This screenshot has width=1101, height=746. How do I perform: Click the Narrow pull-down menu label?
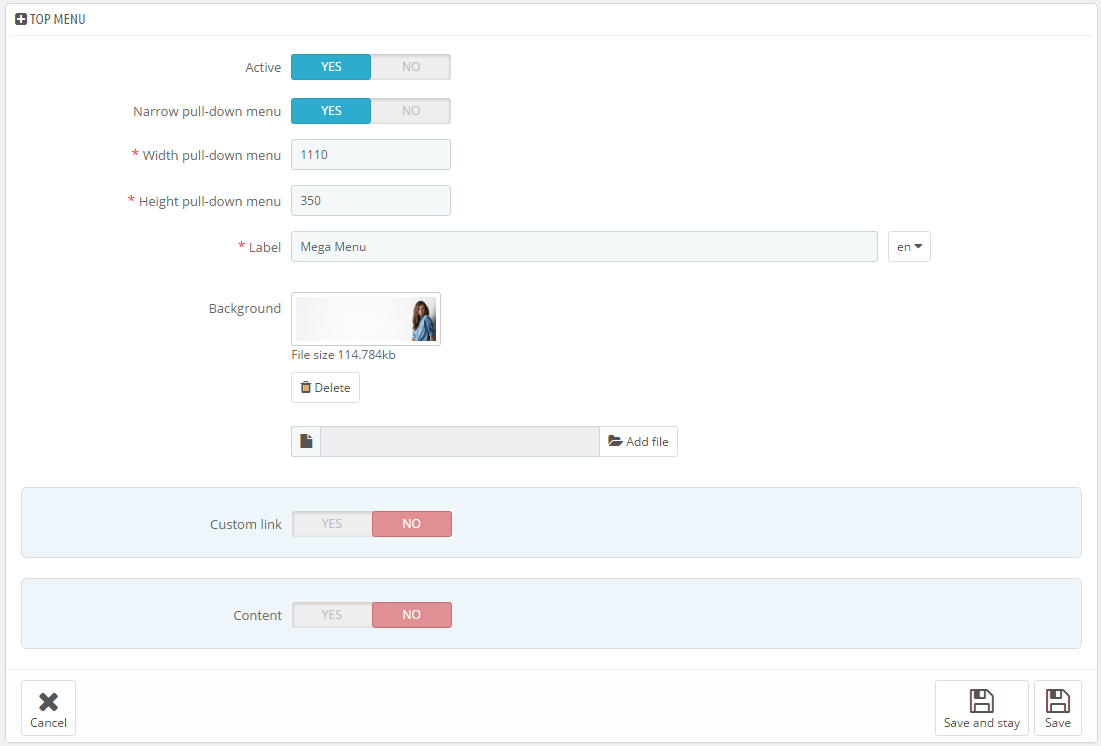tap(207, 112)
